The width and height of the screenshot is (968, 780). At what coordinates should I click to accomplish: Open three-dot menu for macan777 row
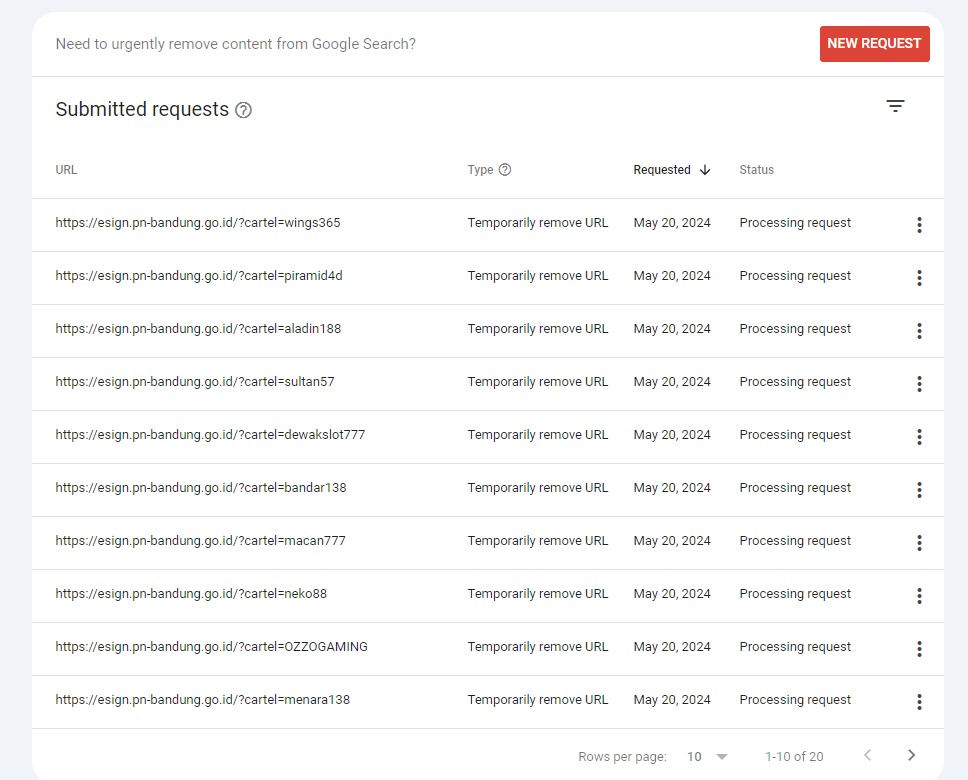(919, 543)
